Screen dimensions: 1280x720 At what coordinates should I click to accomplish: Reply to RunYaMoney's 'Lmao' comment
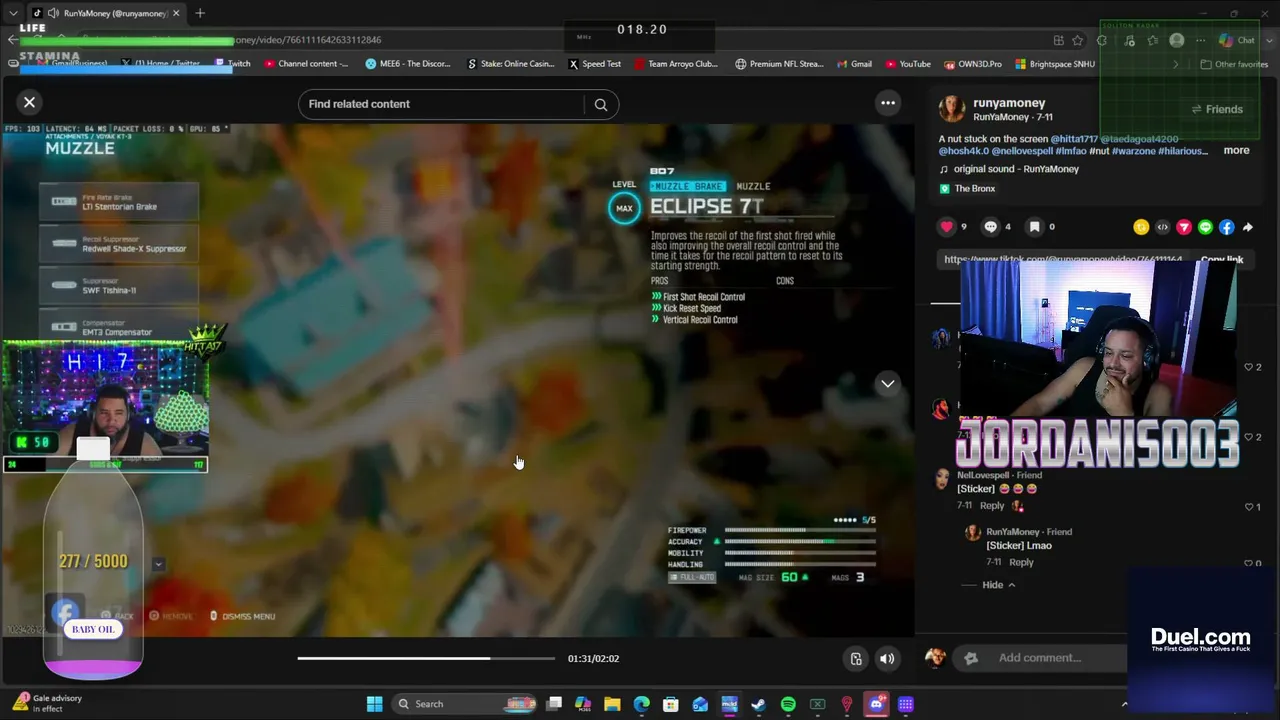[x=1021, y=562]
